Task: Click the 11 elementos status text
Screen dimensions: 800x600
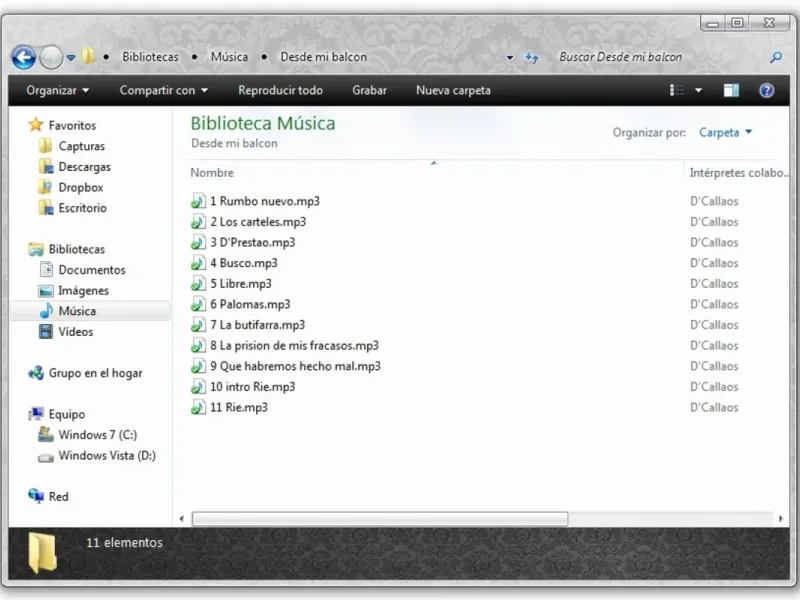Action: tap(124, 542)
